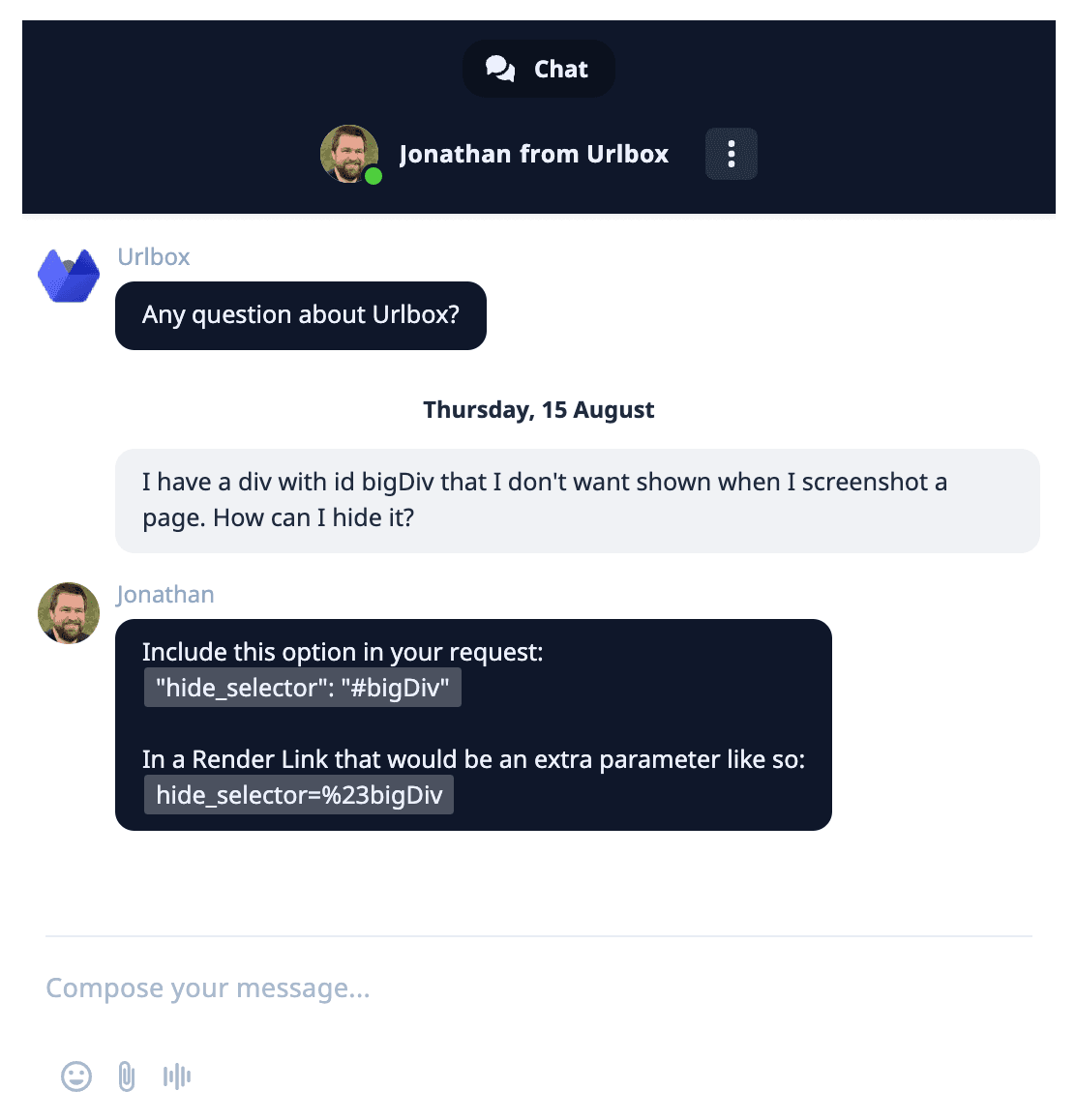Click Jonathan's dark reply message bubble

coord(473,724)
